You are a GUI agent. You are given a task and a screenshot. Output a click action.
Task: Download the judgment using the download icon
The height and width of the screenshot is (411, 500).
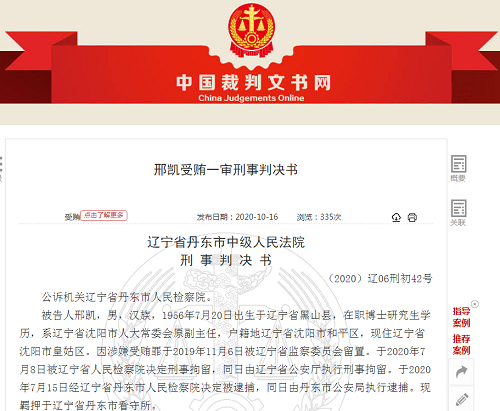(396, 217)
